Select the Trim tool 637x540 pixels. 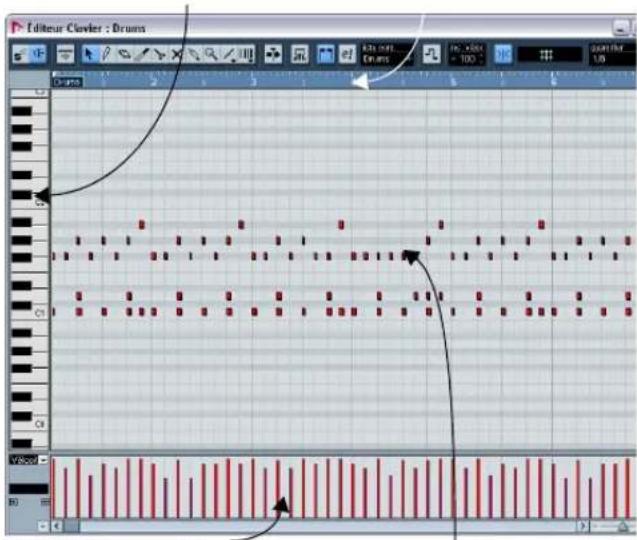click(x=143, y=54)
